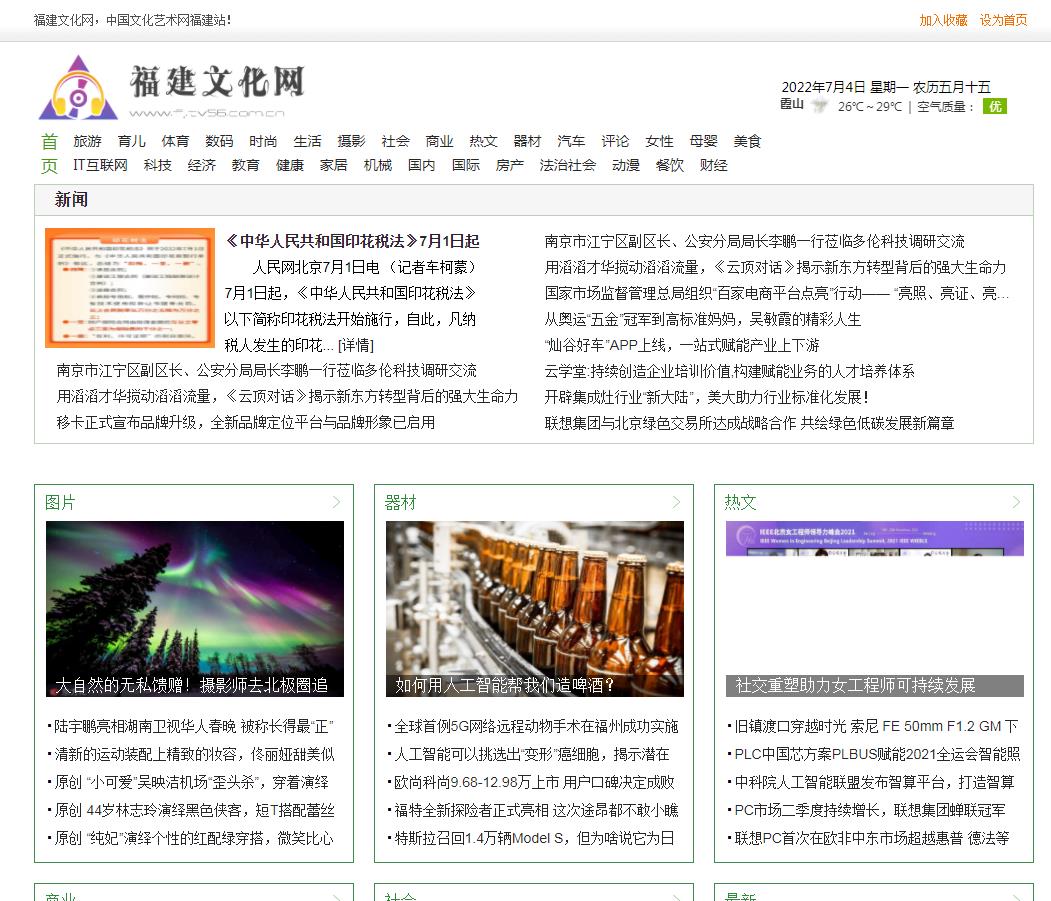Open article 云学堂:持续创造企业培训价值
Screen dimensions: 1051x901
pos(729,371)
